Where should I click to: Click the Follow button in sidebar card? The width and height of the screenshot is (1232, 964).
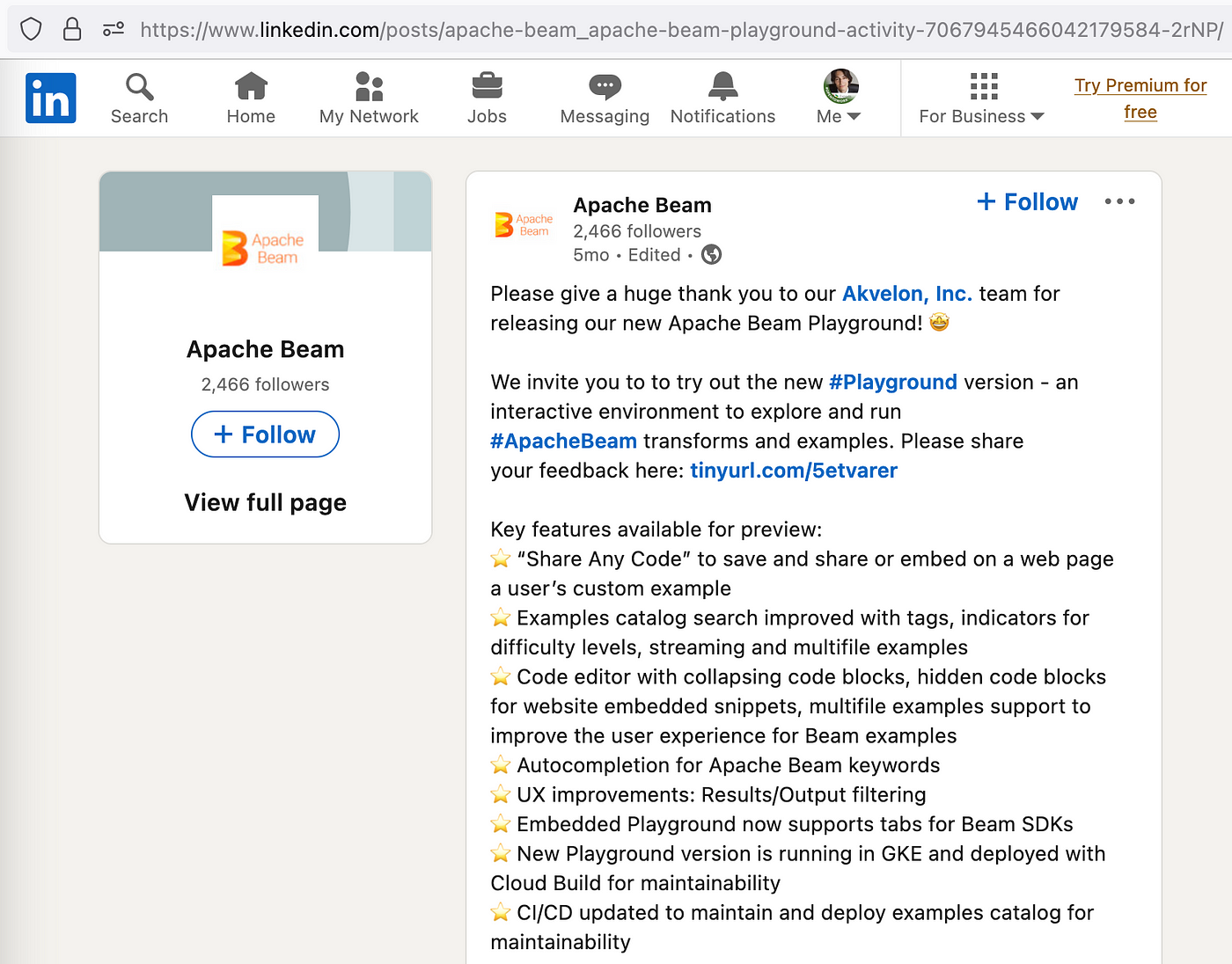click(x=265, y=435)
